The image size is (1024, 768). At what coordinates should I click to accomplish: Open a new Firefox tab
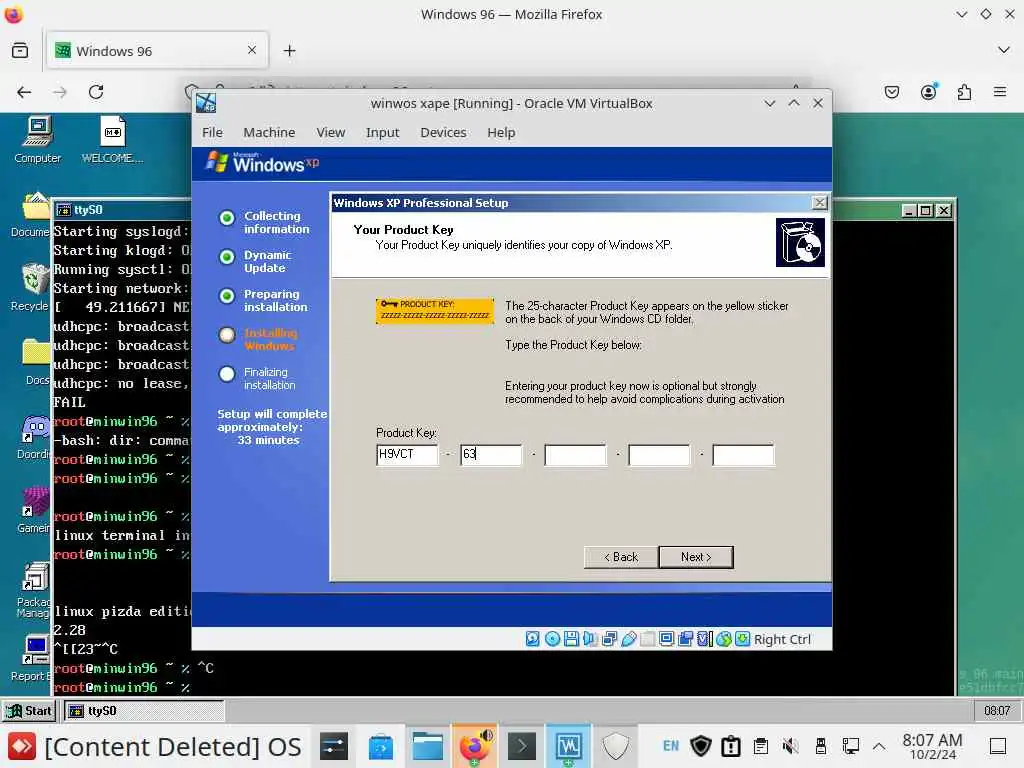pyautogui.click(x=289, y=50)
